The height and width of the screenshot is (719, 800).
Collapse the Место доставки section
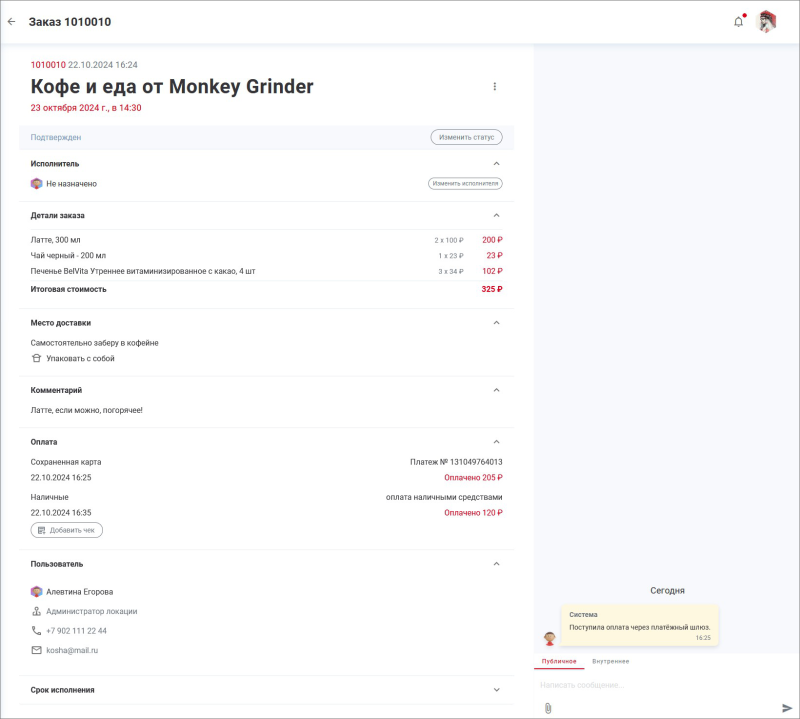pos(496,323)
